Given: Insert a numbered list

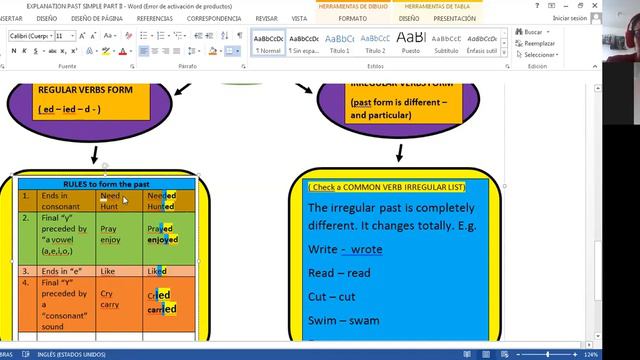Looking at the screenshot, I should pos(160,36).
